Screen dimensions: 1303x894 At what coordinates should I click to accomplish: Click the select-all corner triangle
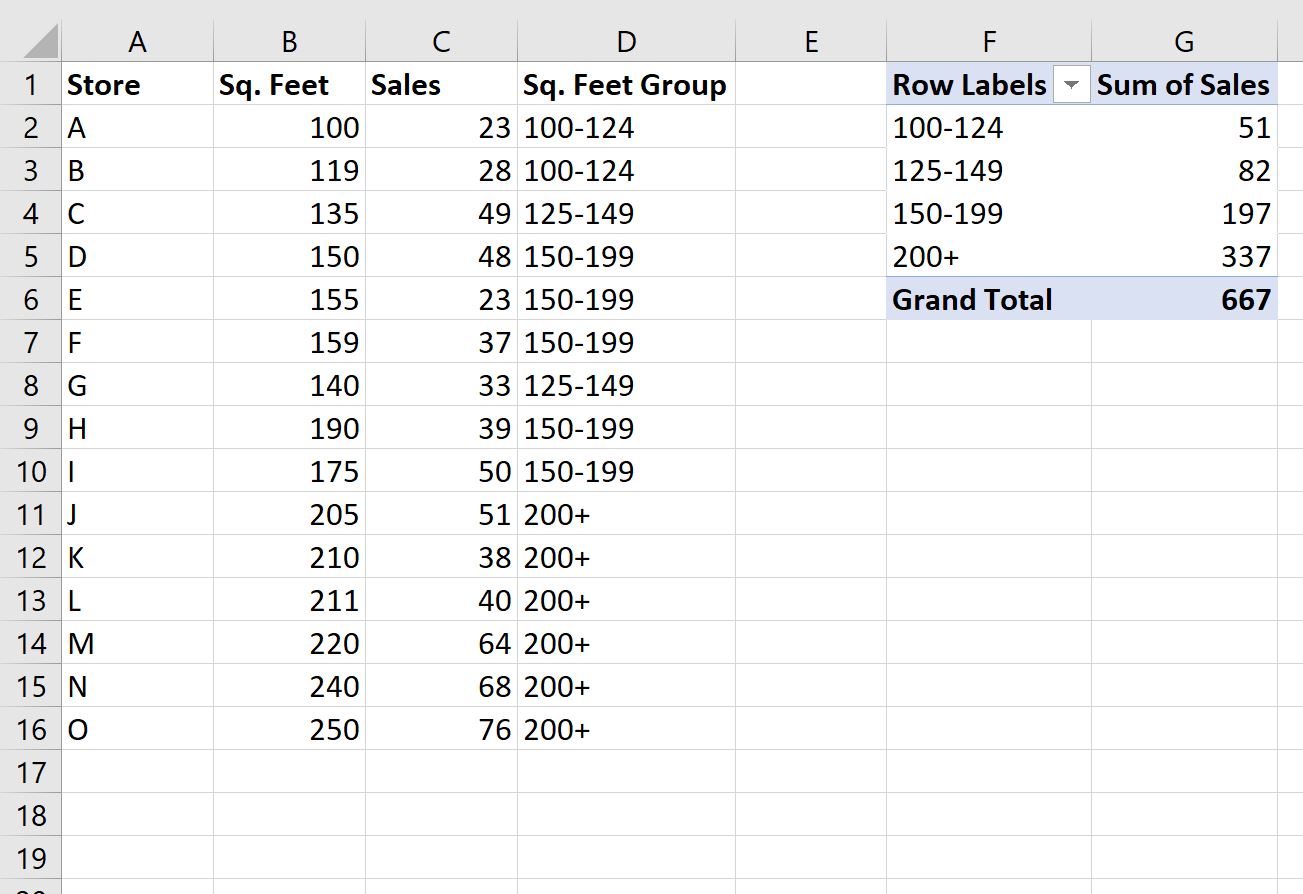tap(38, 42)
